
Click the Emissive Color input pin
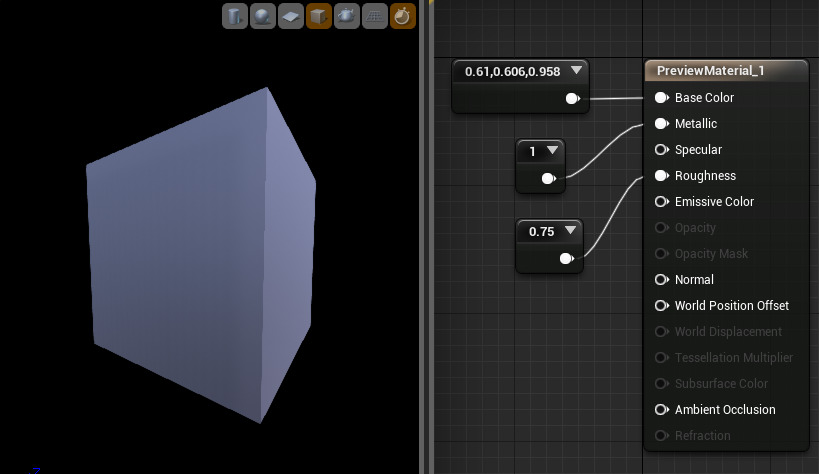(x=661, y=202)
